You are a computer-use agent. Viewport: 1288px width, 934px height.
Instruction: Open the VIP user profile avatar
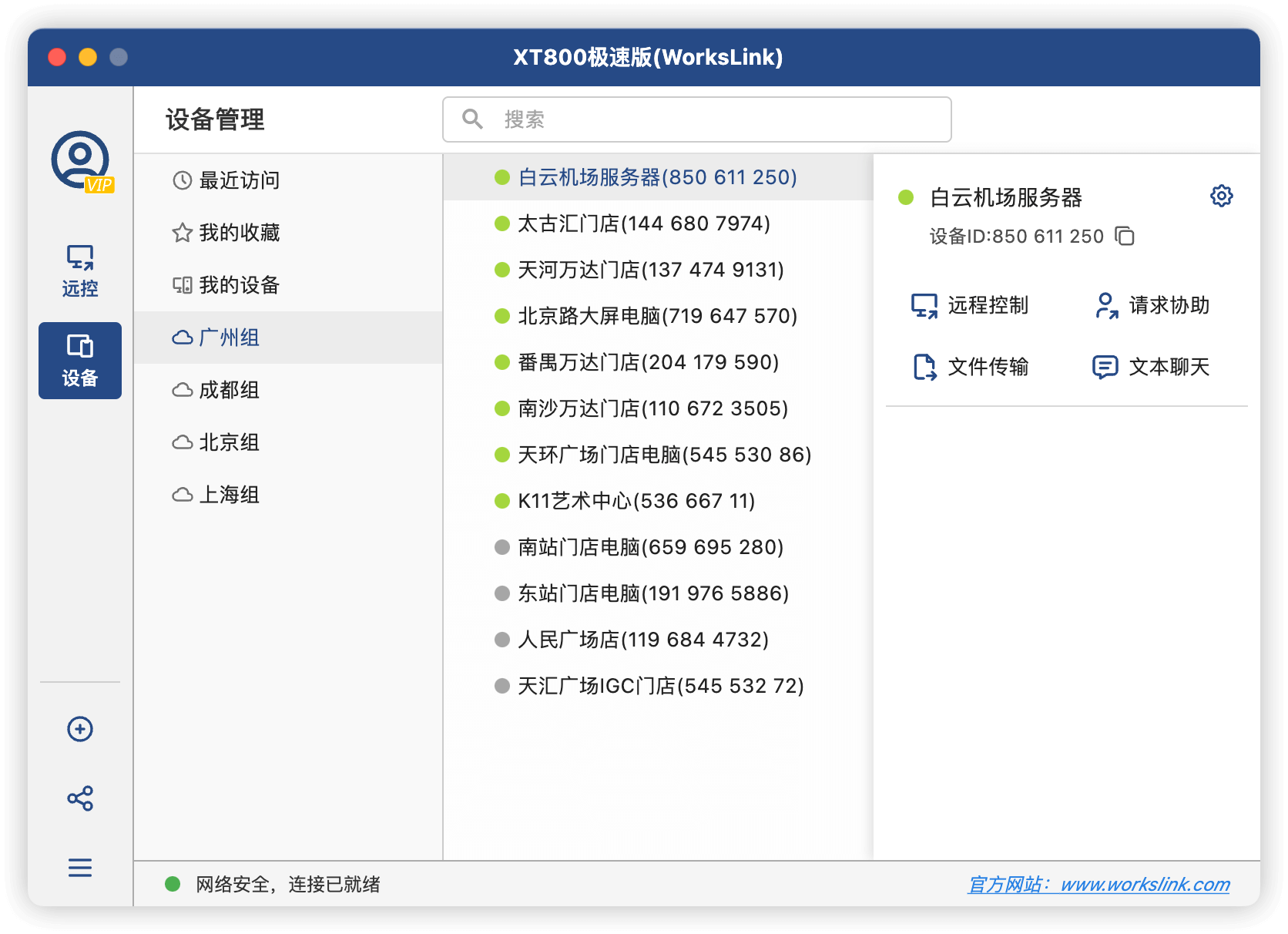[x=81, y=160]
